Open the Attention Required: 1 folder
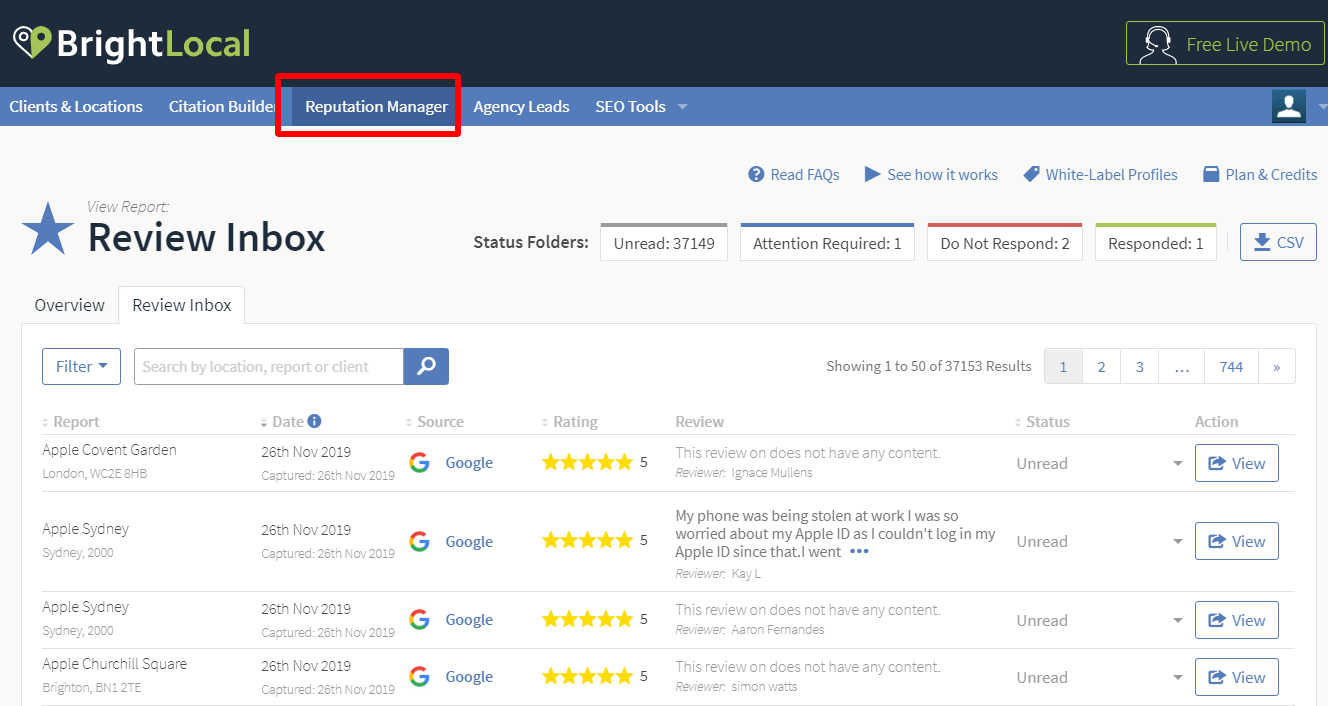 click(x=827, y=242)
